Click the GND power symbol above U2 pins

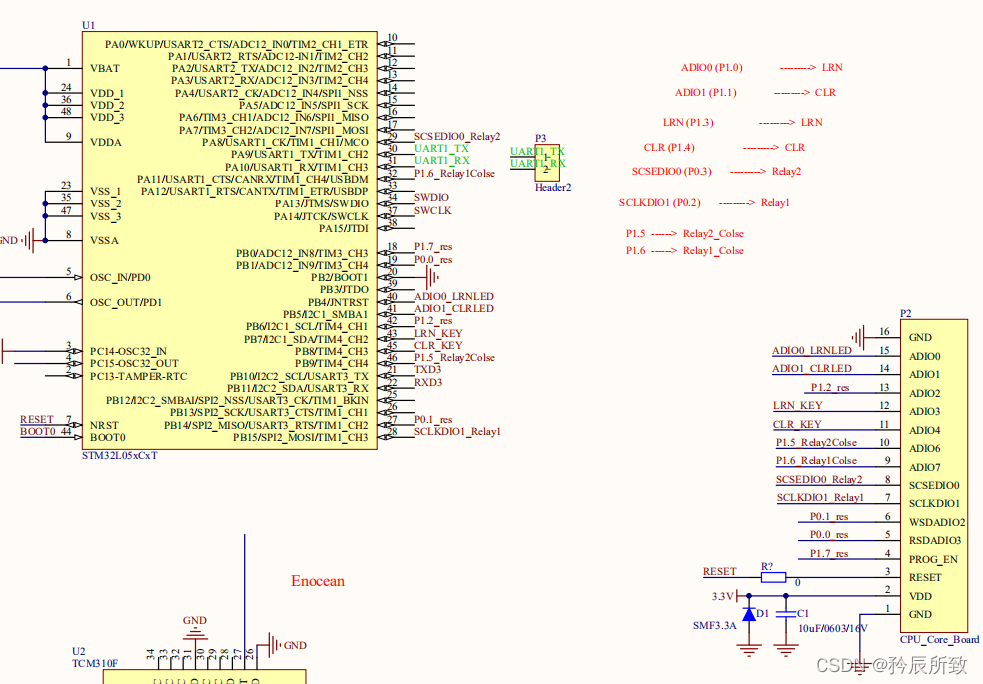click(195, 635)
